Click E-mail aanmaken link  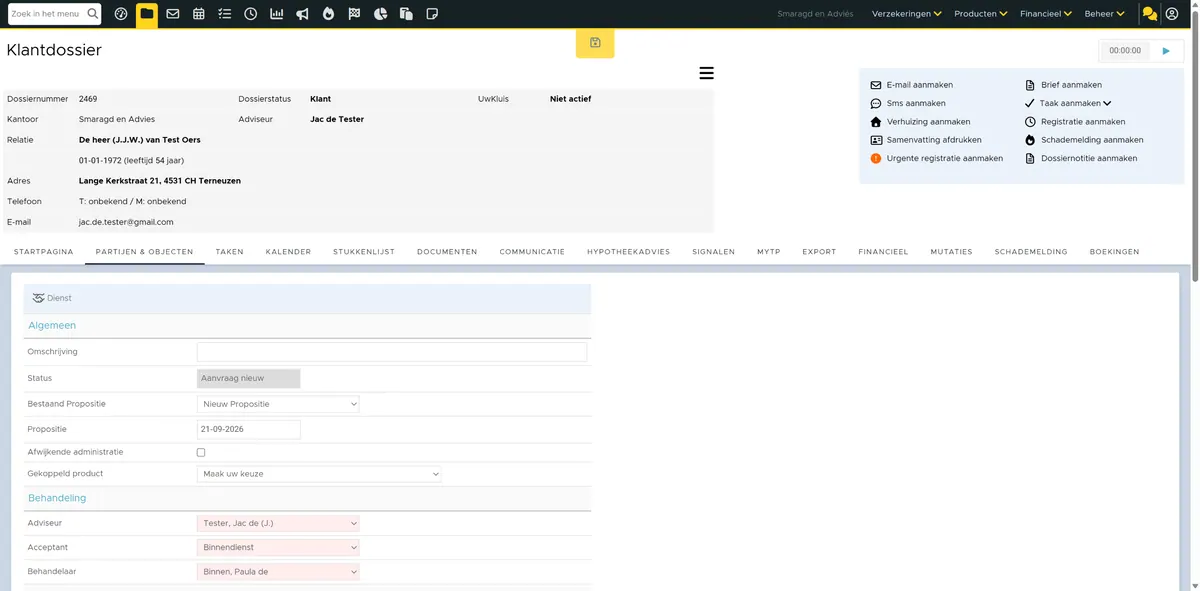pyautogui.click(x=920, y=85)
